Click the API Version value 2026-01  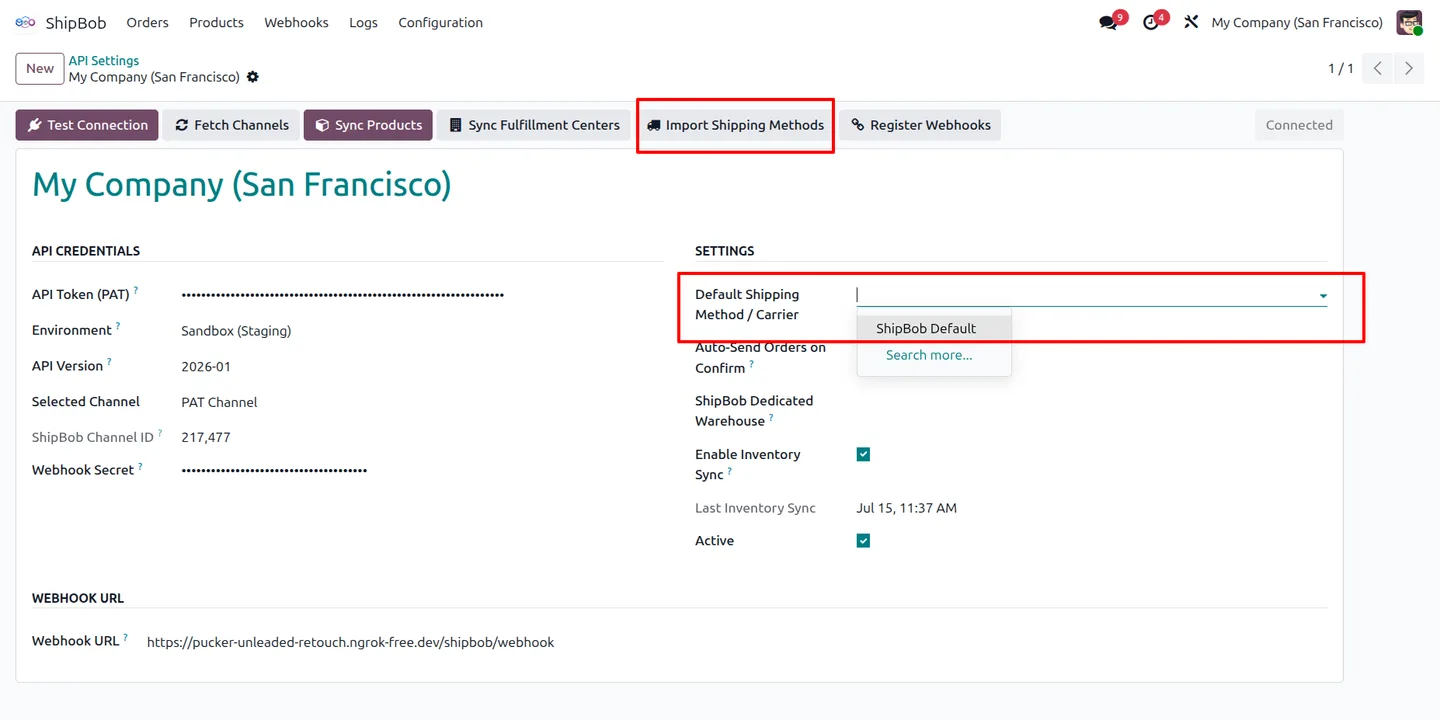[x=206, y=367]
